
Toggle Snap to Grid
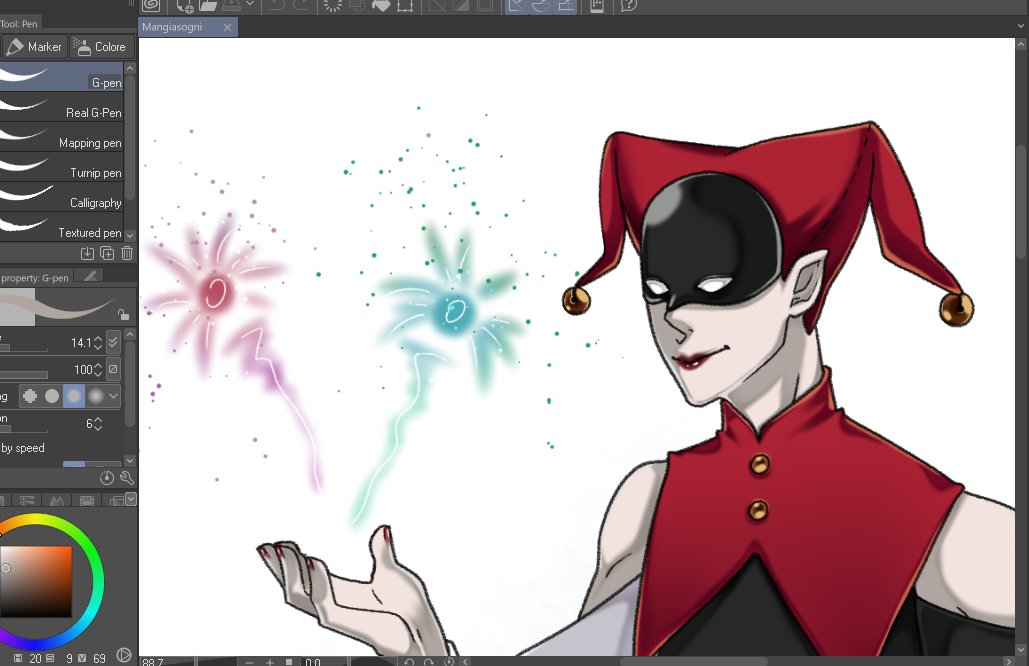click(565, 5)
